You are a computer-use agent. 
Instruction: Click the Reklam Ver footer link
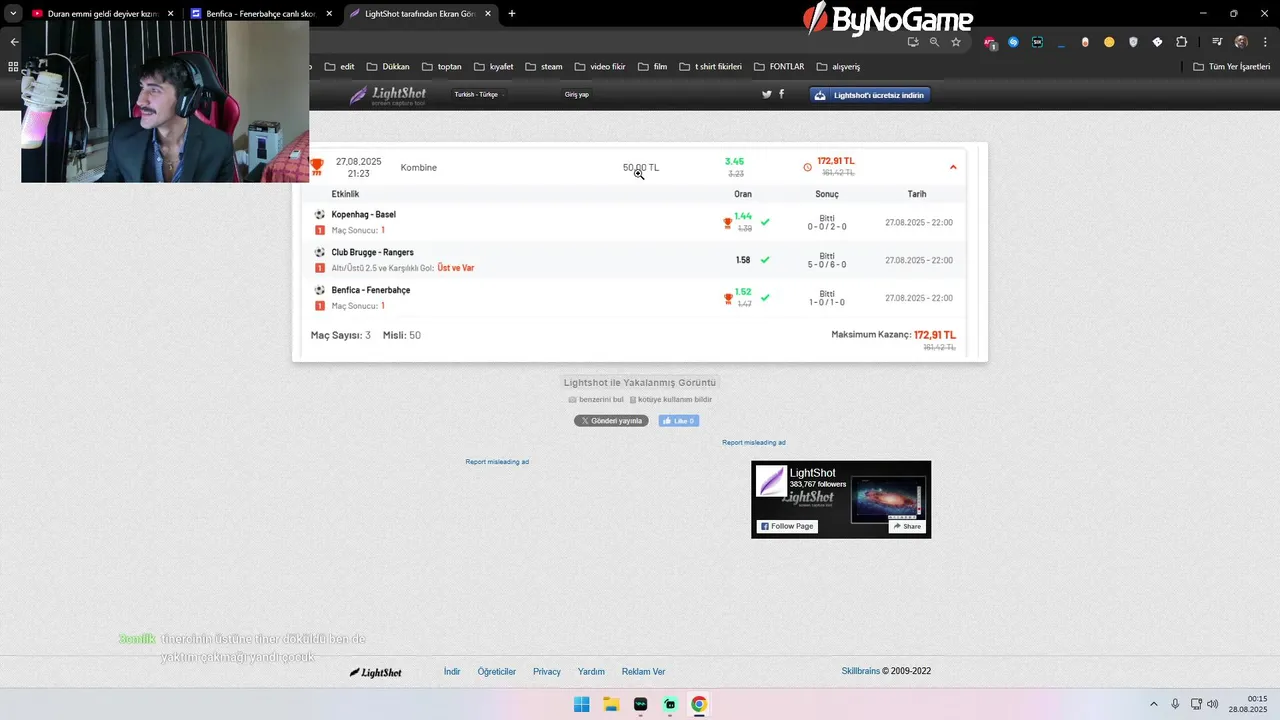pos(644,672)
